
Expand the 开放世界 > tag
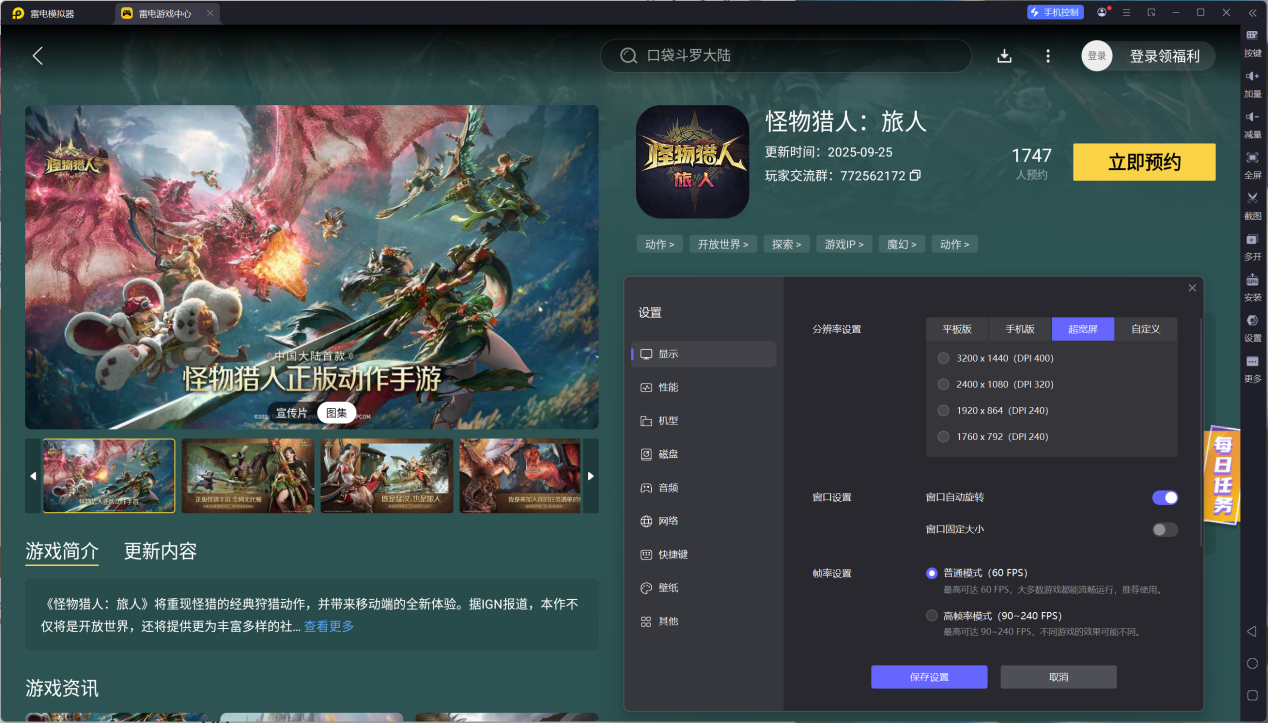(x=722, y=244)
